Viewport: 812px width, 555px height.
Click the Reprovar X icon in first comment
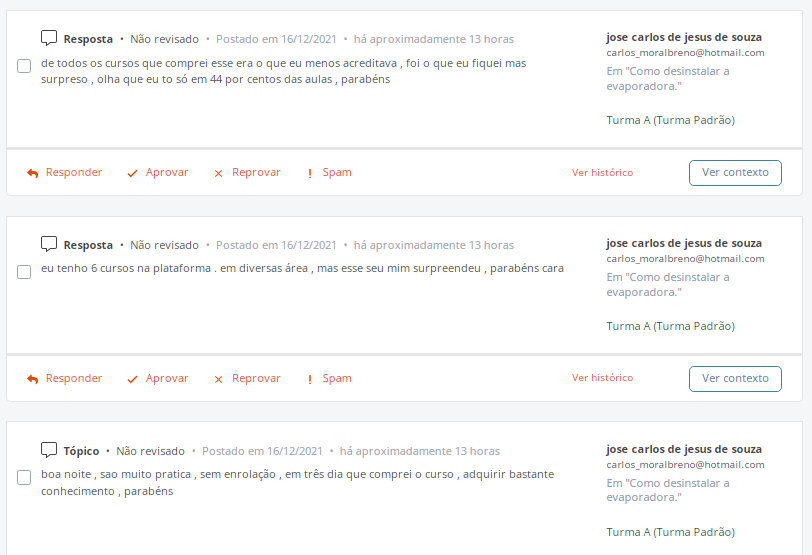(218, 173)
